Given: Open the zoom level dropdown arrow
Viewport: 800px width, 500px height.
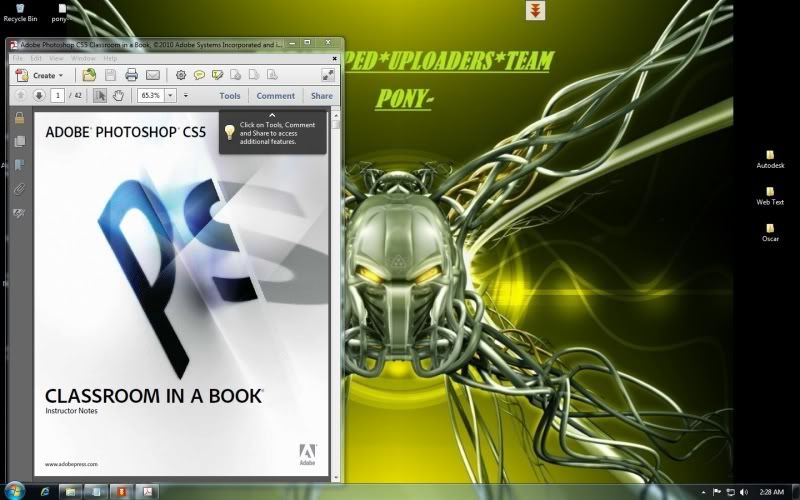Looking at the screenshot, I should [170, 95].
